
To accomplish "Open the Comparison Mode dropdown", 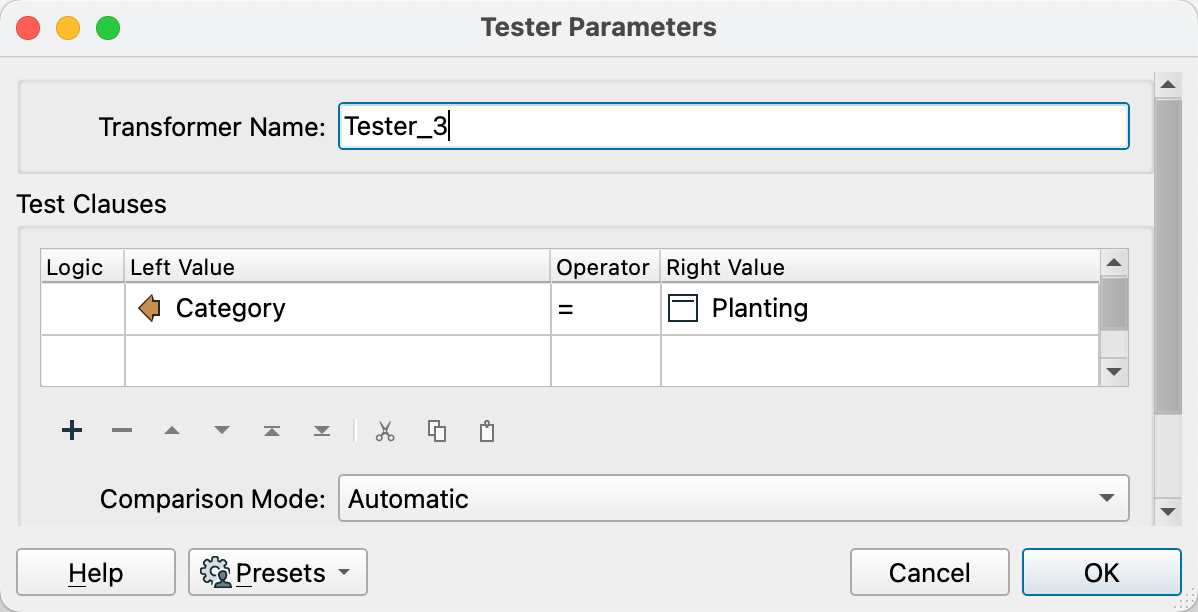I will (733, 499).
